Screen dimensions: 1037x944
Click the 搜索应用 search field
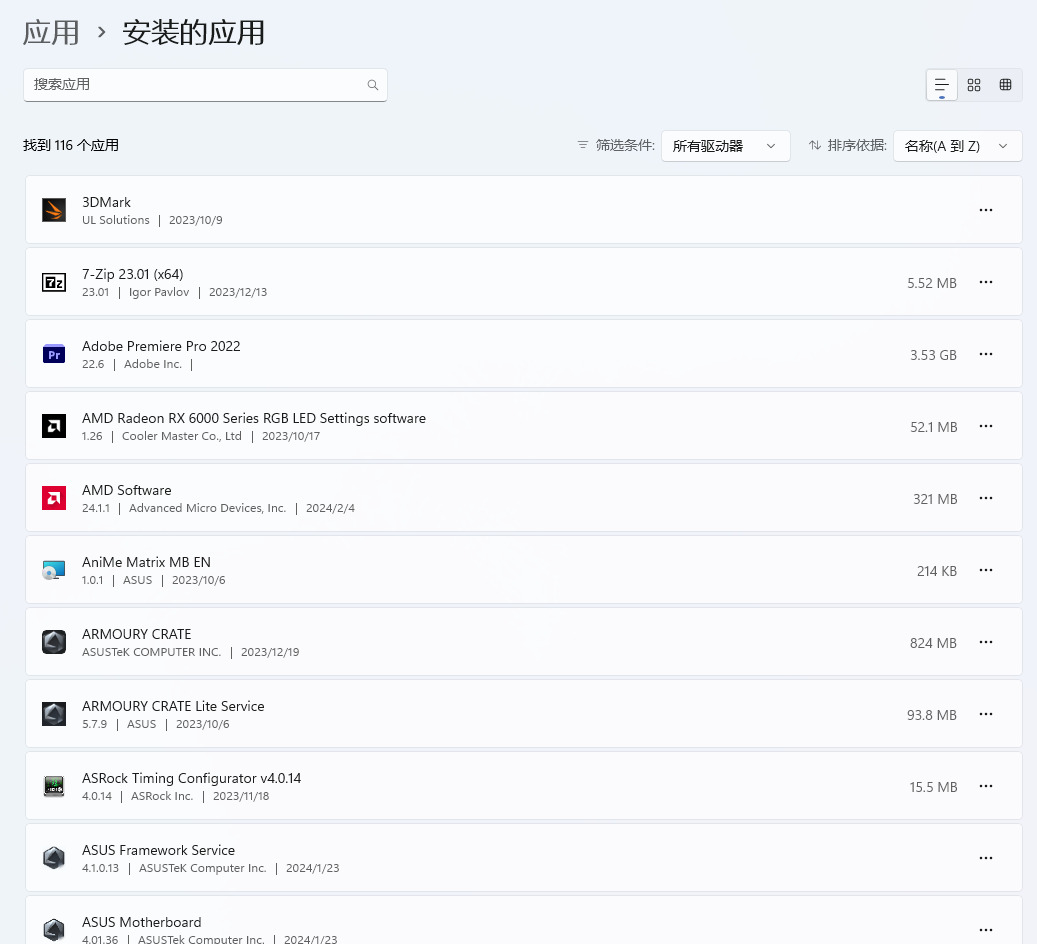point(205,85)
